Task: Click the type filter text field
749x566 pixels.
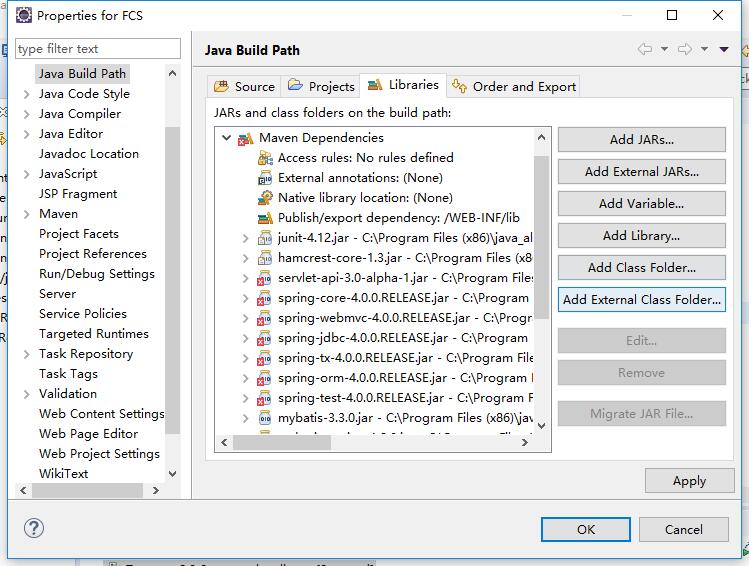Action: pyautogui.click(x=98, y=49)
